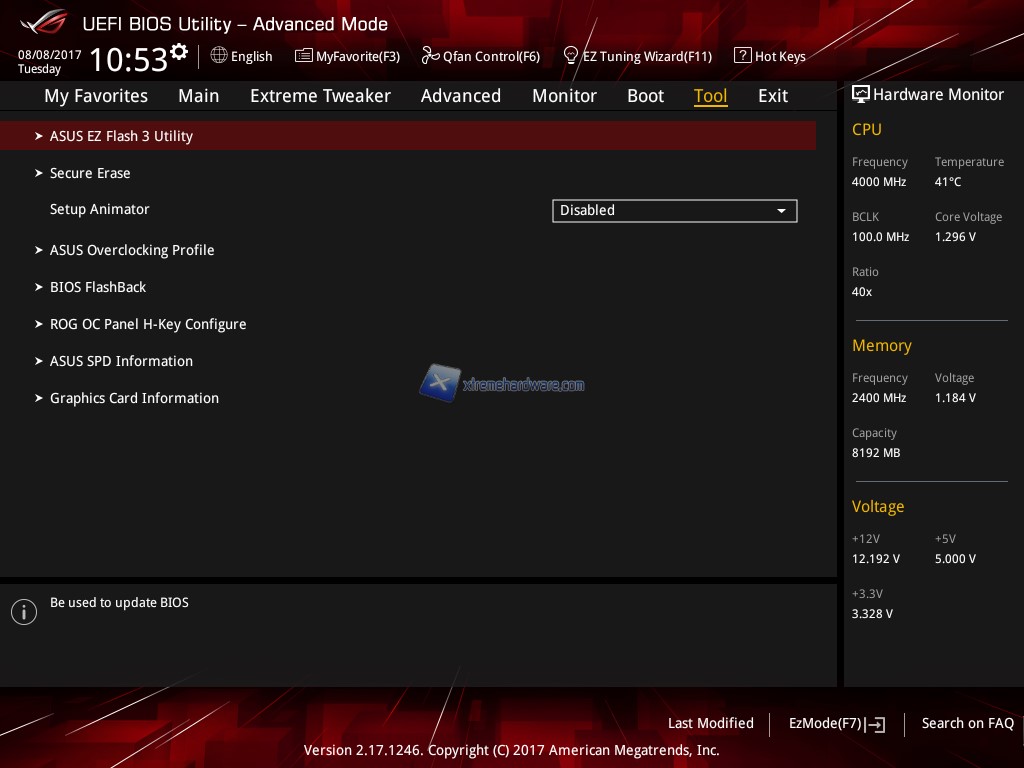
Task: Click the Last Modified button
Action: tap(710, 723)
